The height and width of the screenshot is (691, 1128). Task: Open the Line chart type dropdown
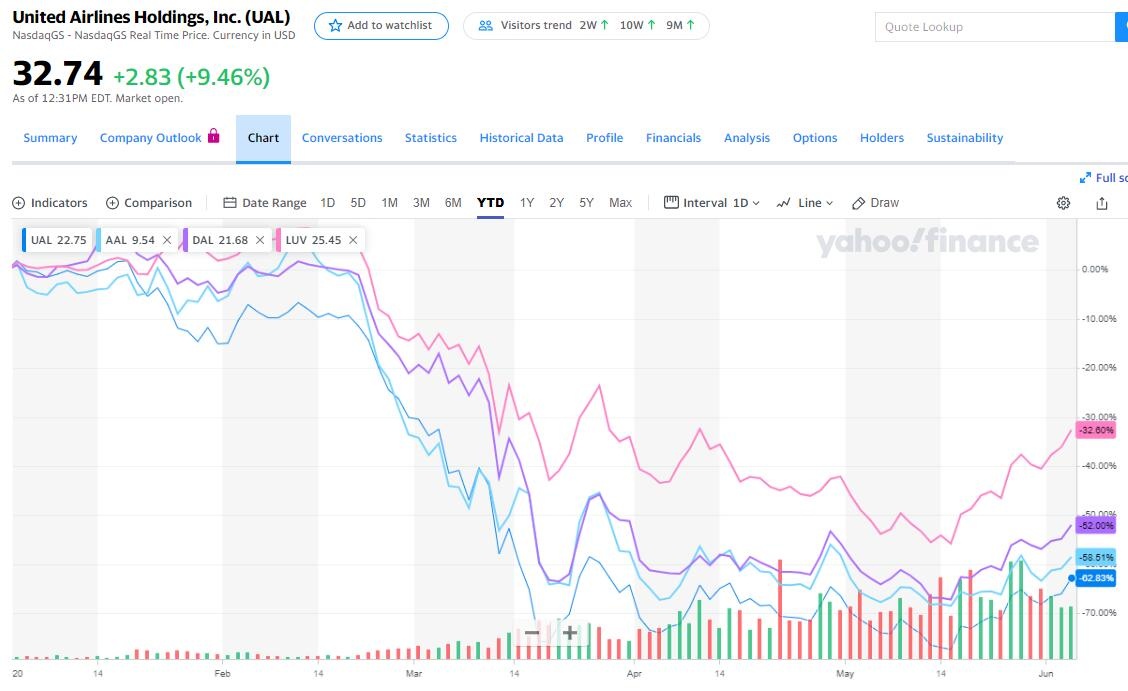(x=805, y=203)
